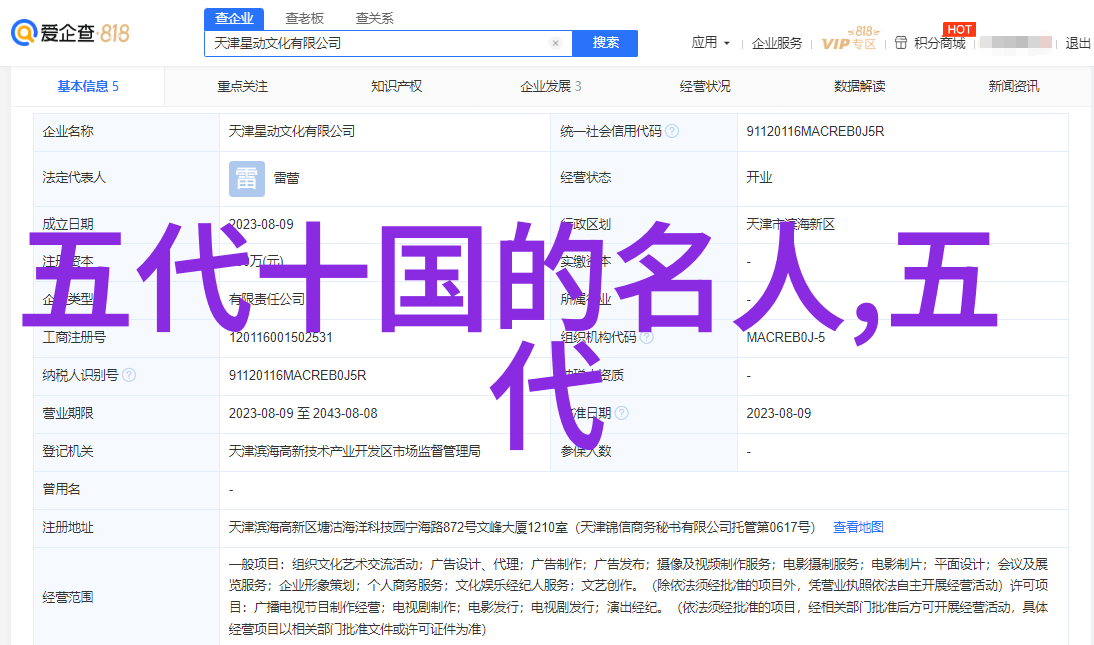Open the 积分商城 link
The image size is (1094, 645).
coord(940,43)
